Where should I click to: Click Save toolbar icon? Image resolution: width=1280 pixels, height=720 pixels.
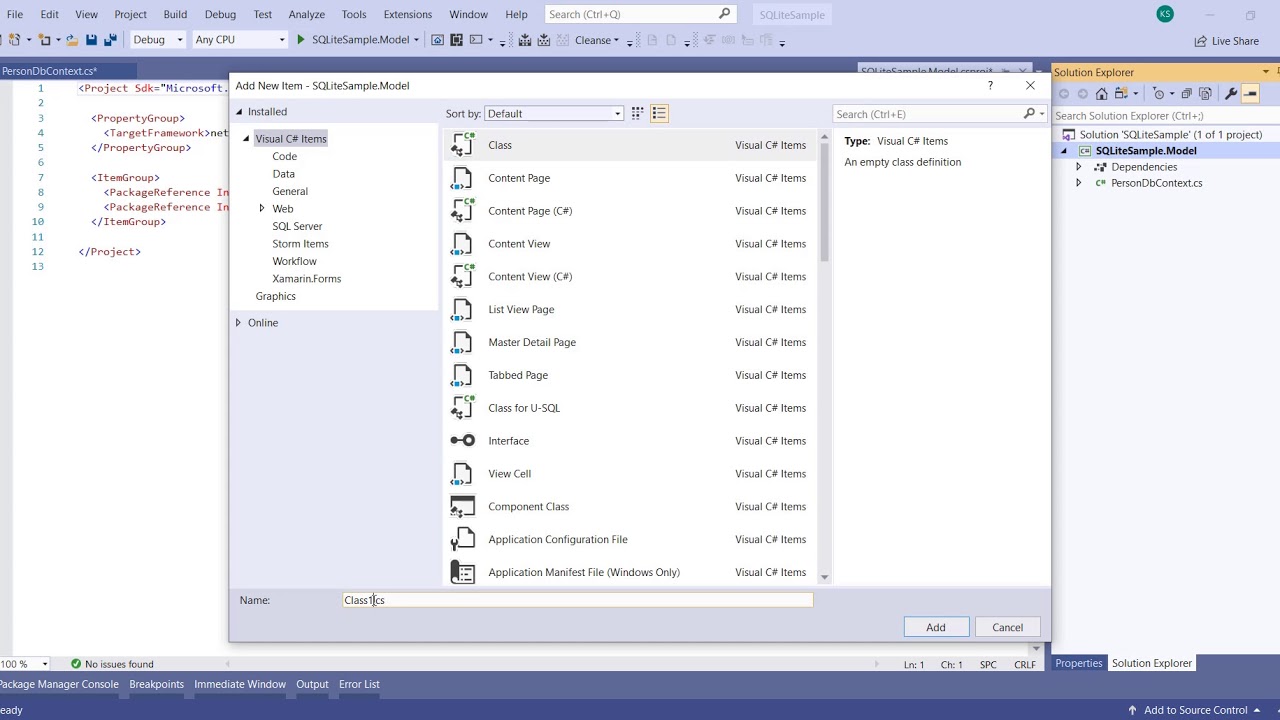91,40
